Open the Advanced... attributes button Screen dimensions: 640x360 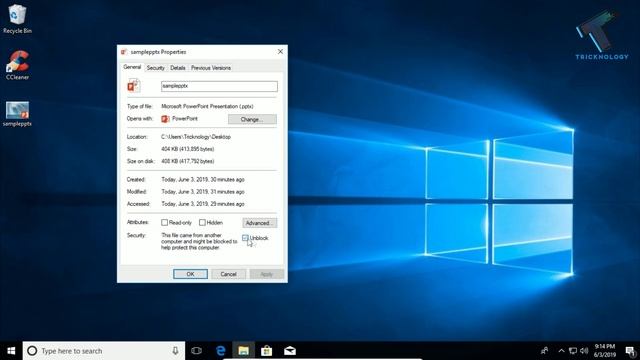(260, 223)
